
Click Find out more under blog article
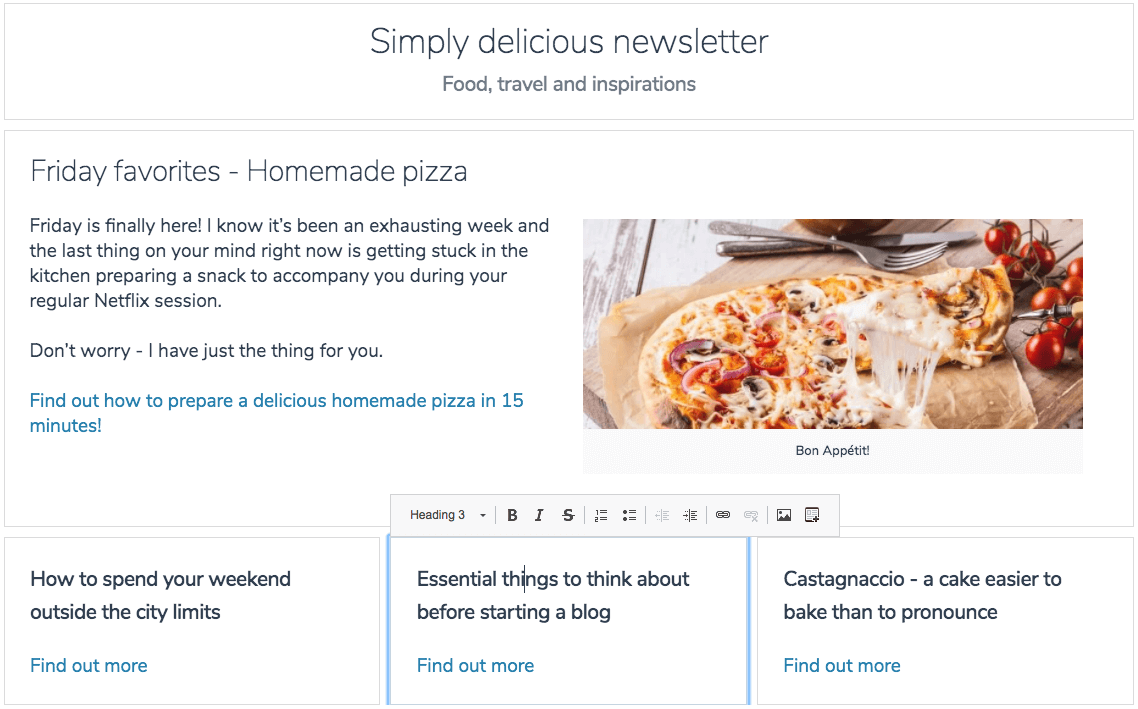point(475,665)
